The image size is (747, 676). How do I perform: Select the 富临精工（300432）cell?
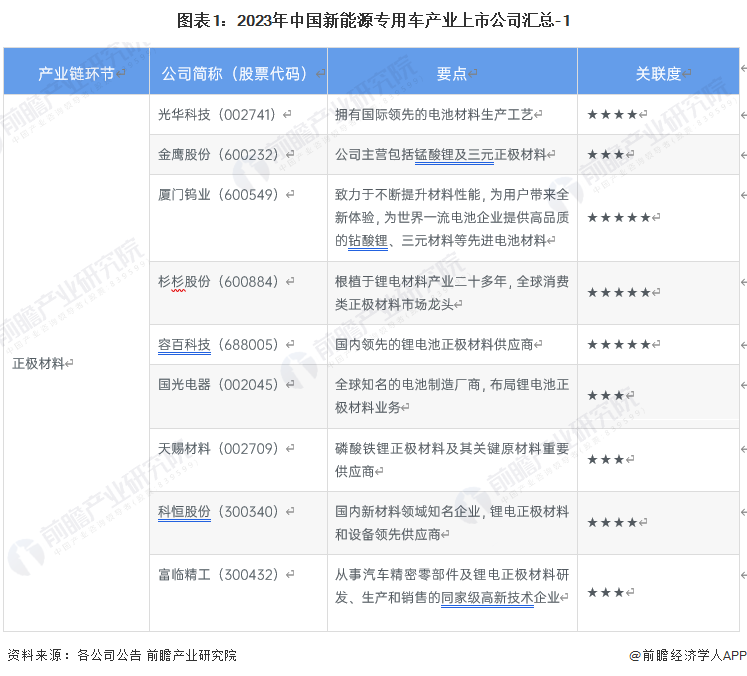pos(217,575)
